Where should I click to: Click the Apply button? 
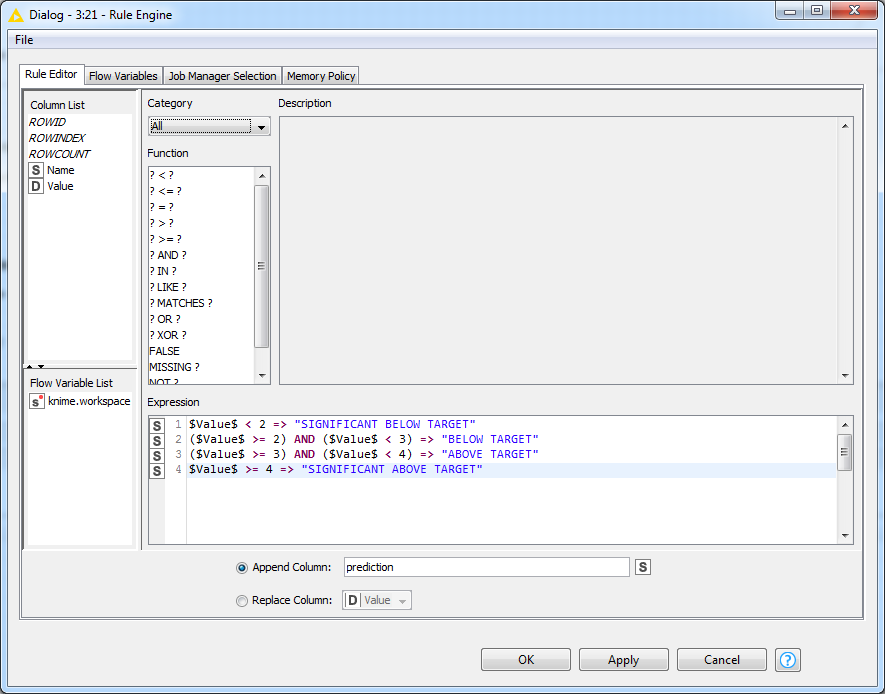coord(624,660)
